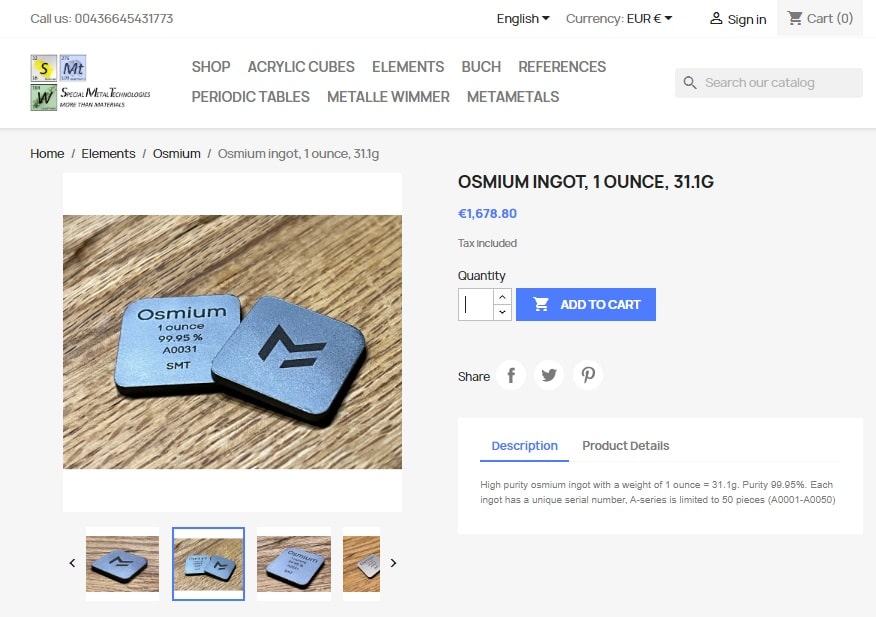Click the Sign in user icon

(x=716, y=18)
